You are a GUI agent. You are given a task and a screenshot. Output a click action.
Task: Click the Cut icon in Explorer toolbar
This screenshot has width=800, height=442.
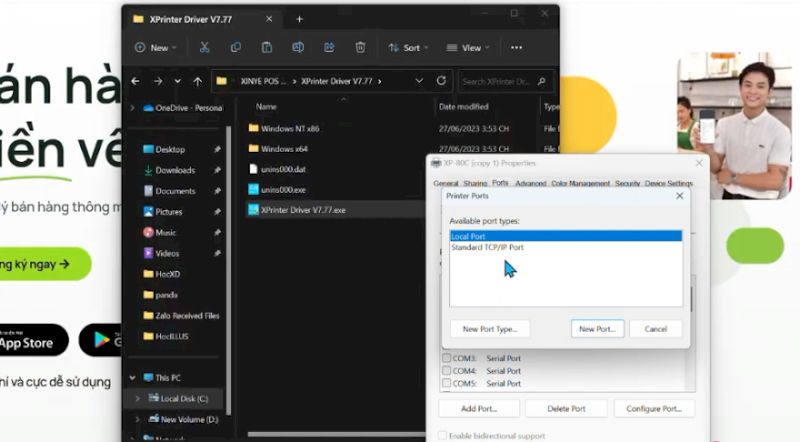coord(204,47)
